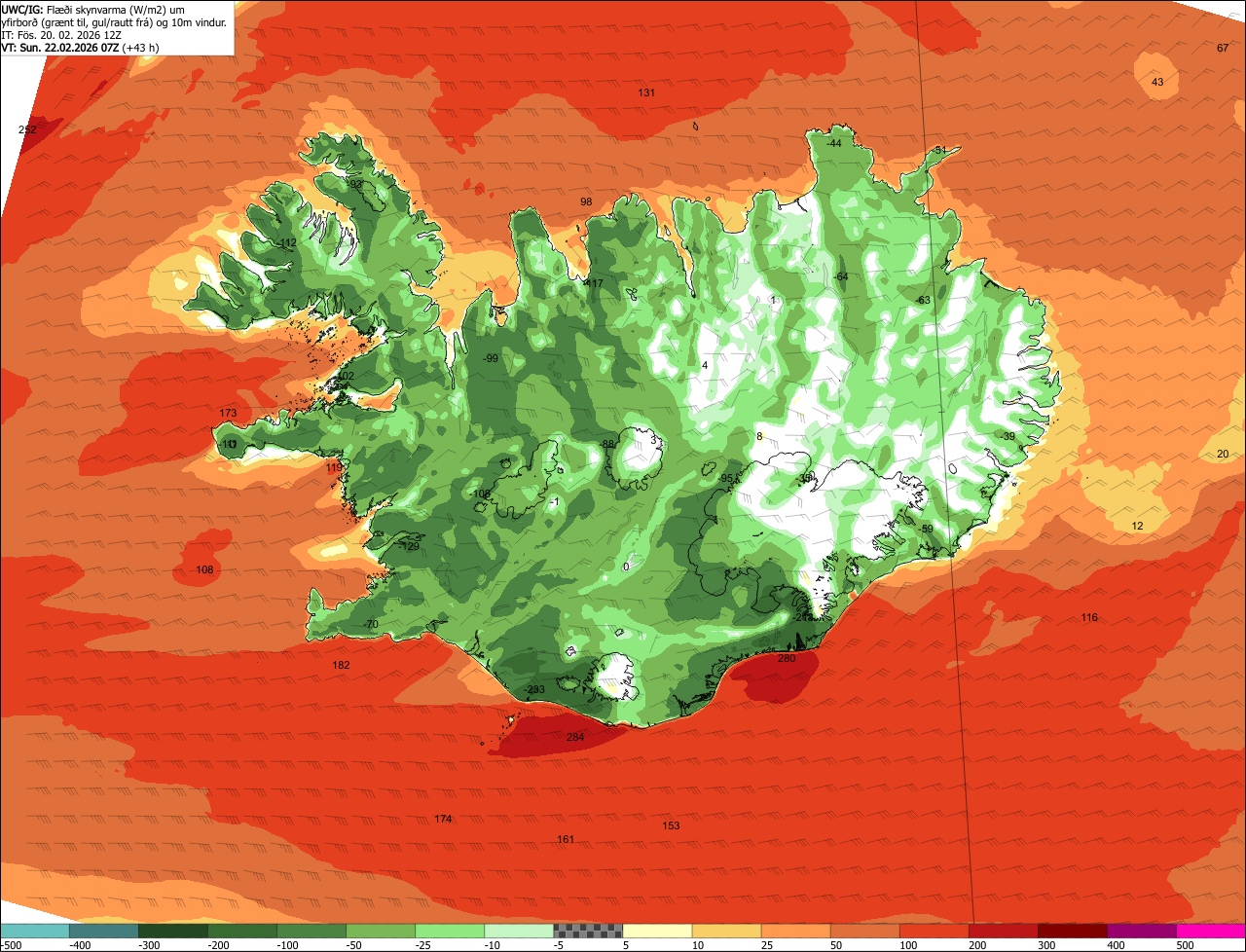This screenshot has height=952, width=1246.
Task: Pick the 25 to 50 light orange swatch
Action: tap(795, 931)
